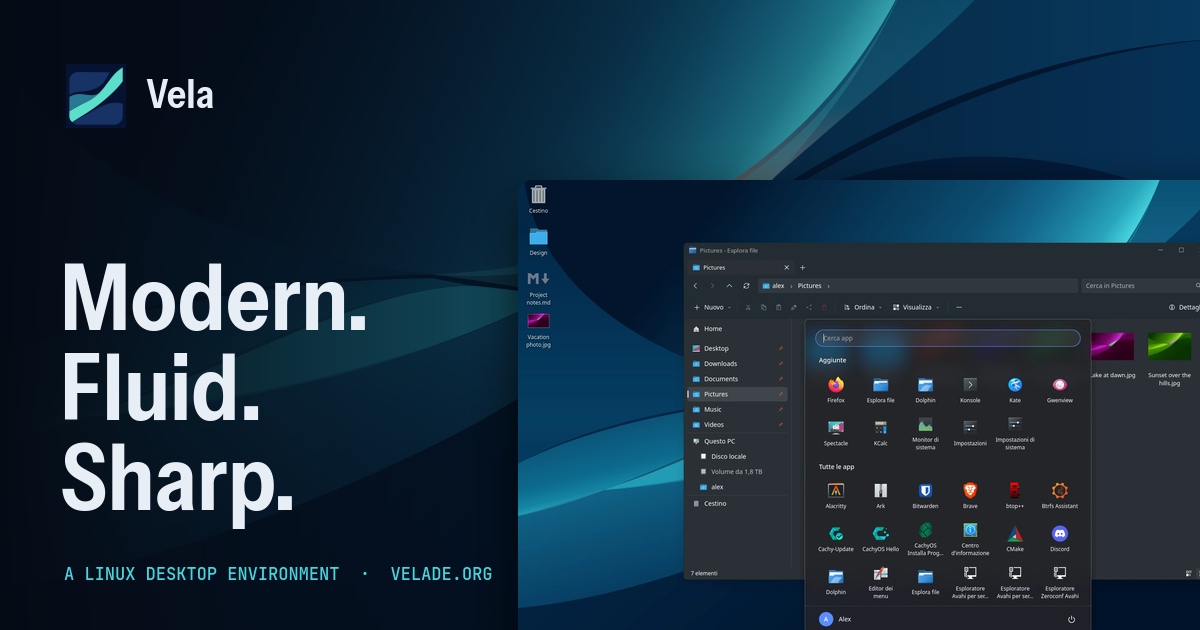Screen dimensions: 1200x630
Task: Click the back arrow in Esplora file
Action: pos(696,286)
